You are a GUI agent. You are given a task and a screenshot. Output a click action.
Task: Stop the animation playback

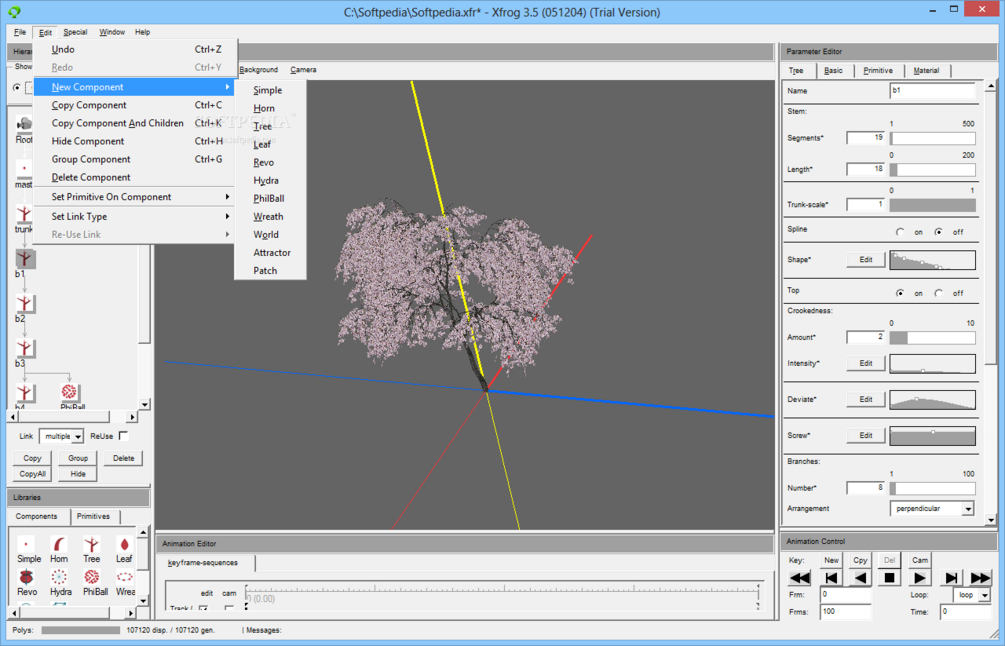(890, 578)
